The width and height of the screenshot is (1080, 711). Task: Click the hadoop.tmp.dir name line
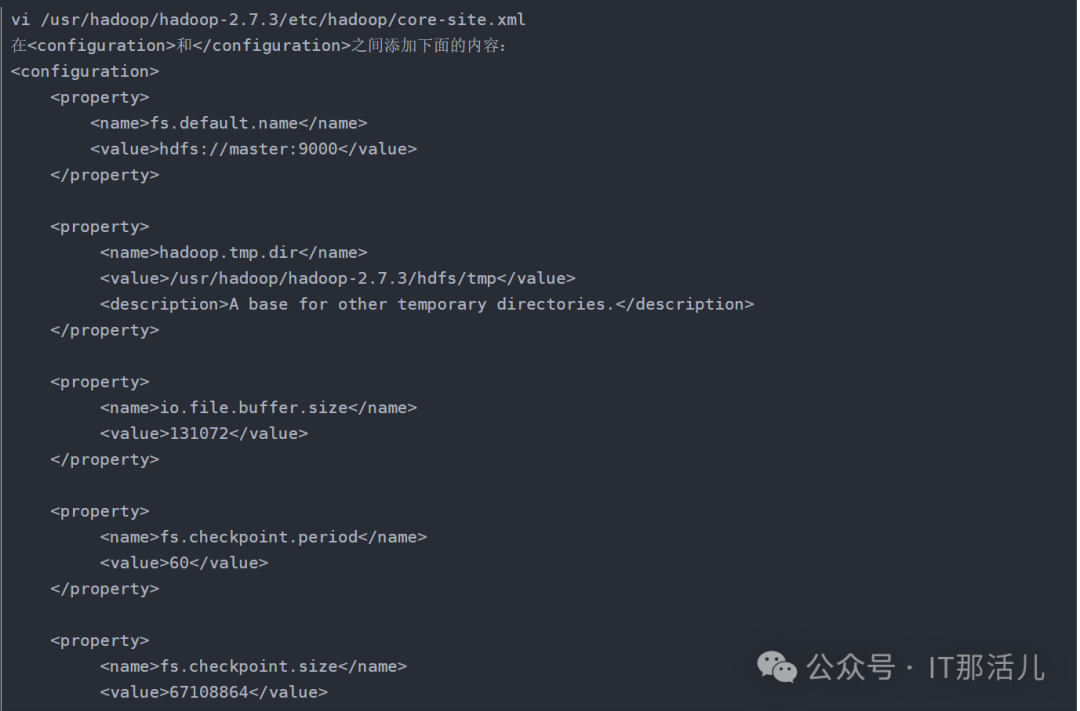point(233,252)
